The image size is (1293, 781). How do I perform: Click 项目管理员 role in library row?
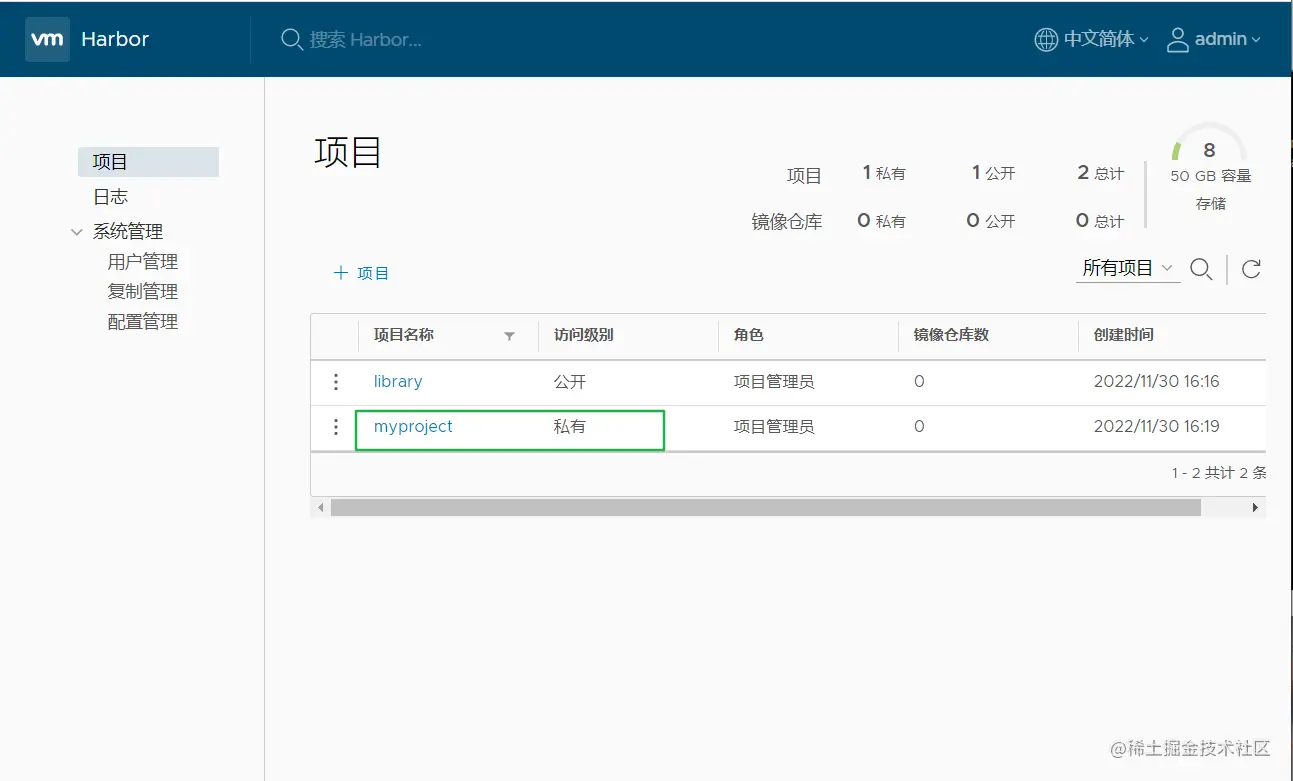pos(774,381)
